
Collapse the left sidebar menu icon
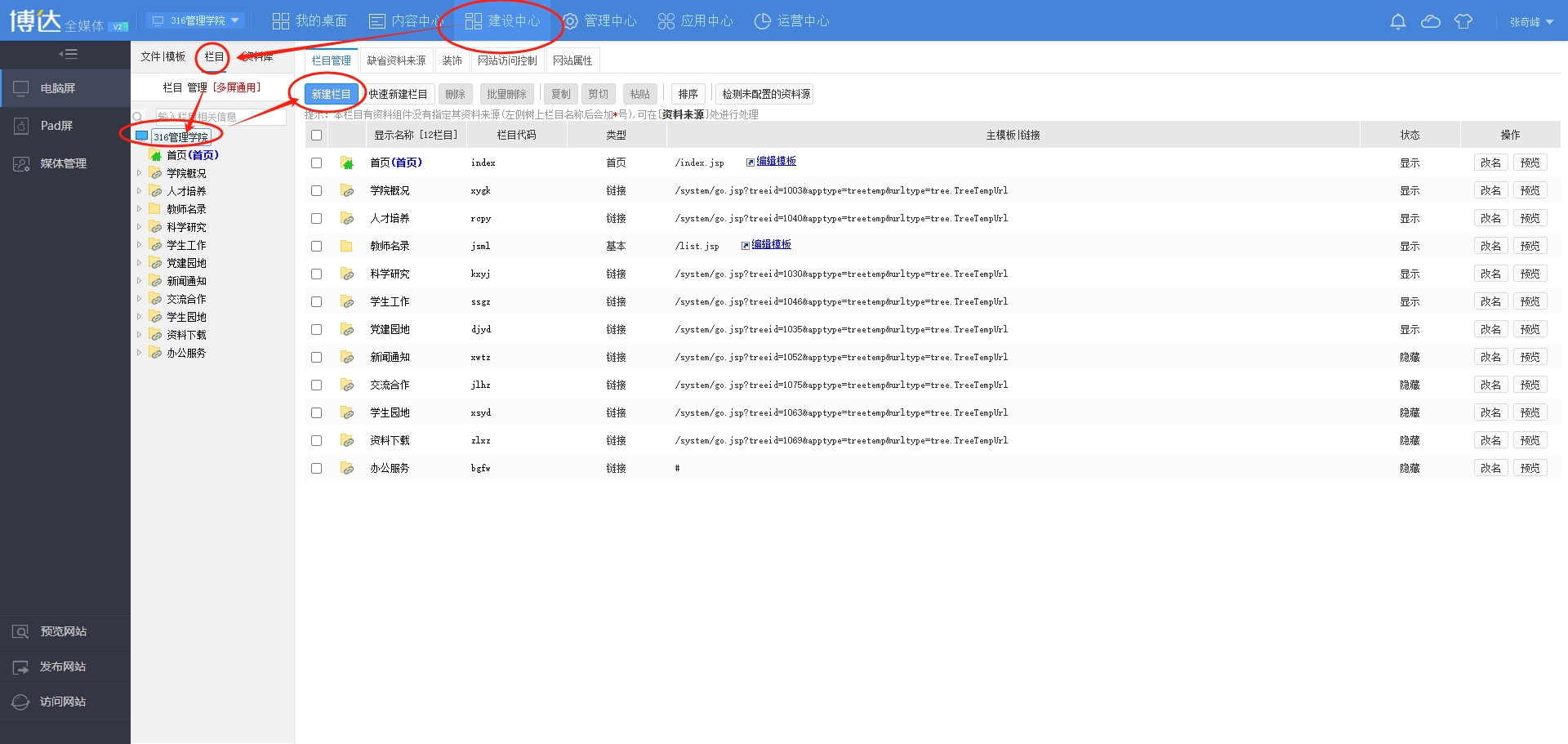(68, 54)
